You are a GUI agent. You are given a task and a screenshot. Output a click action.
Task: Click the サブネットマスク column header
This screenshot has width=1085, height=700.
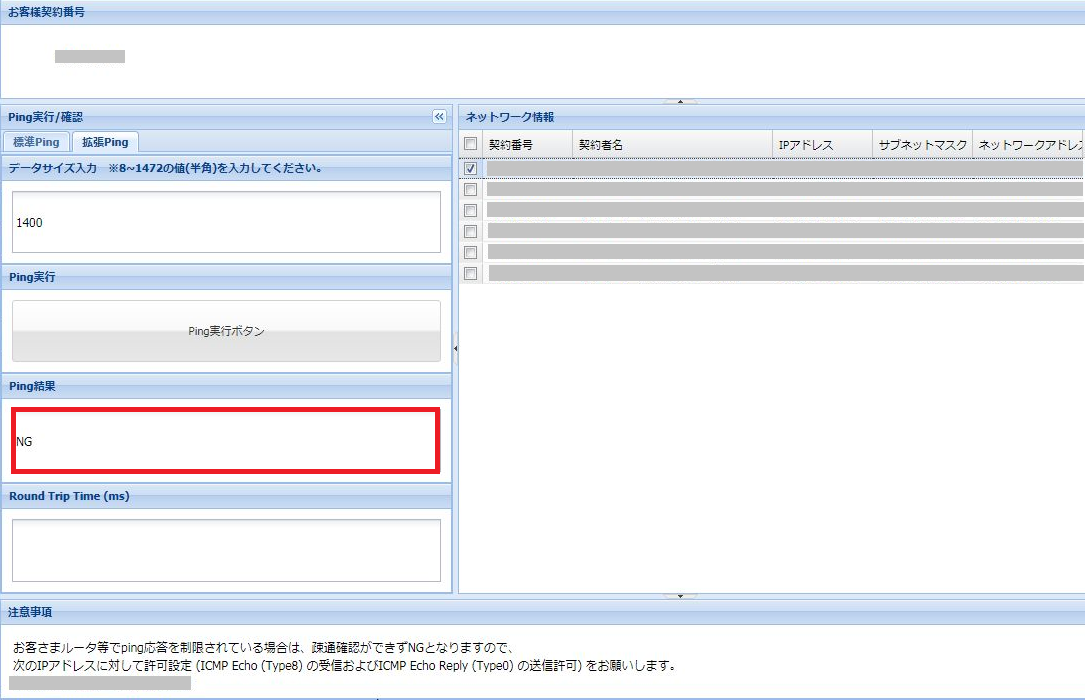(922, 145)
